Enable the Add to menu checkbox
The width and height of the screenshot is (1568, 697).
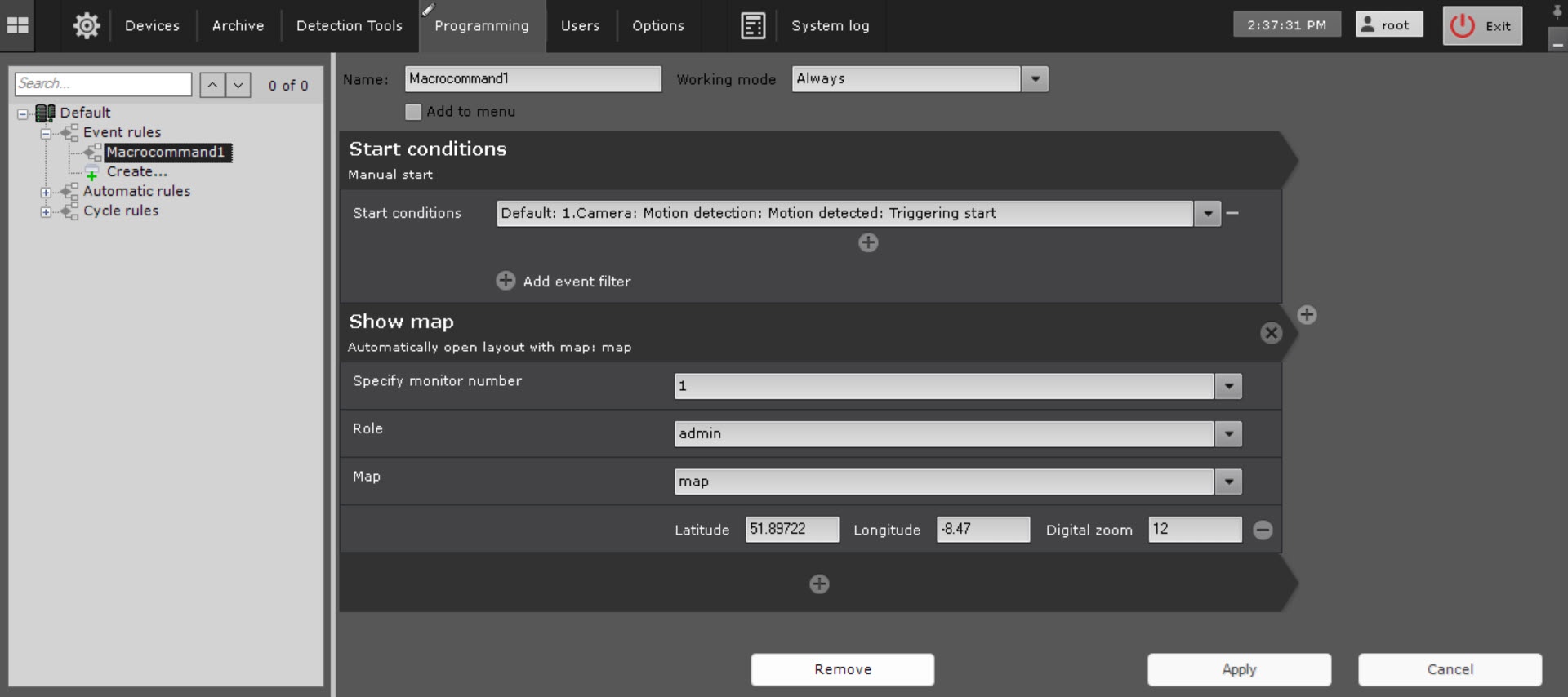[x=413, y=112]
